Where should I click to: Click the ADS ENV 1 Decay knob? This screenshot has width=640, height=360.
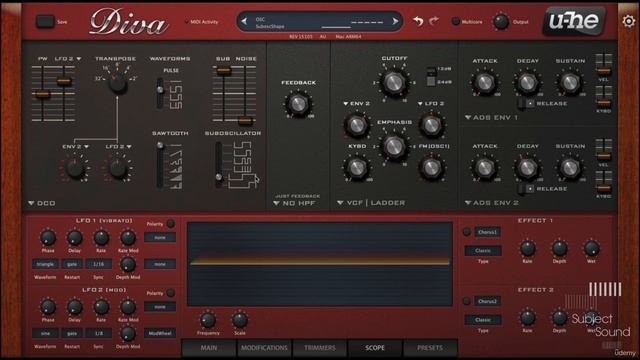527,82
